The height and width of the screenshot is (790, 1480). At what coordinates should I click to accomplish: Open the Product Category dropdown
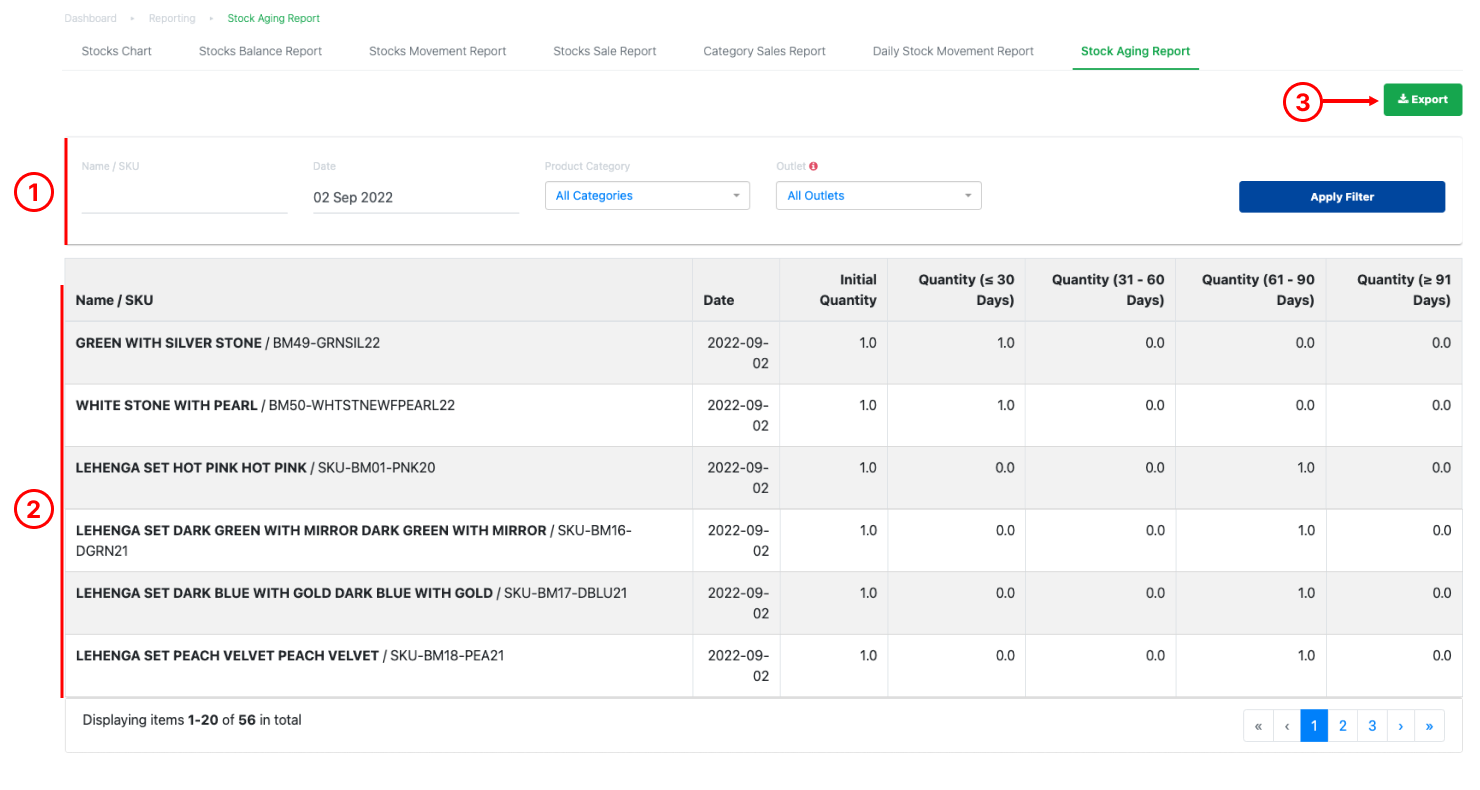pos(647,196)
